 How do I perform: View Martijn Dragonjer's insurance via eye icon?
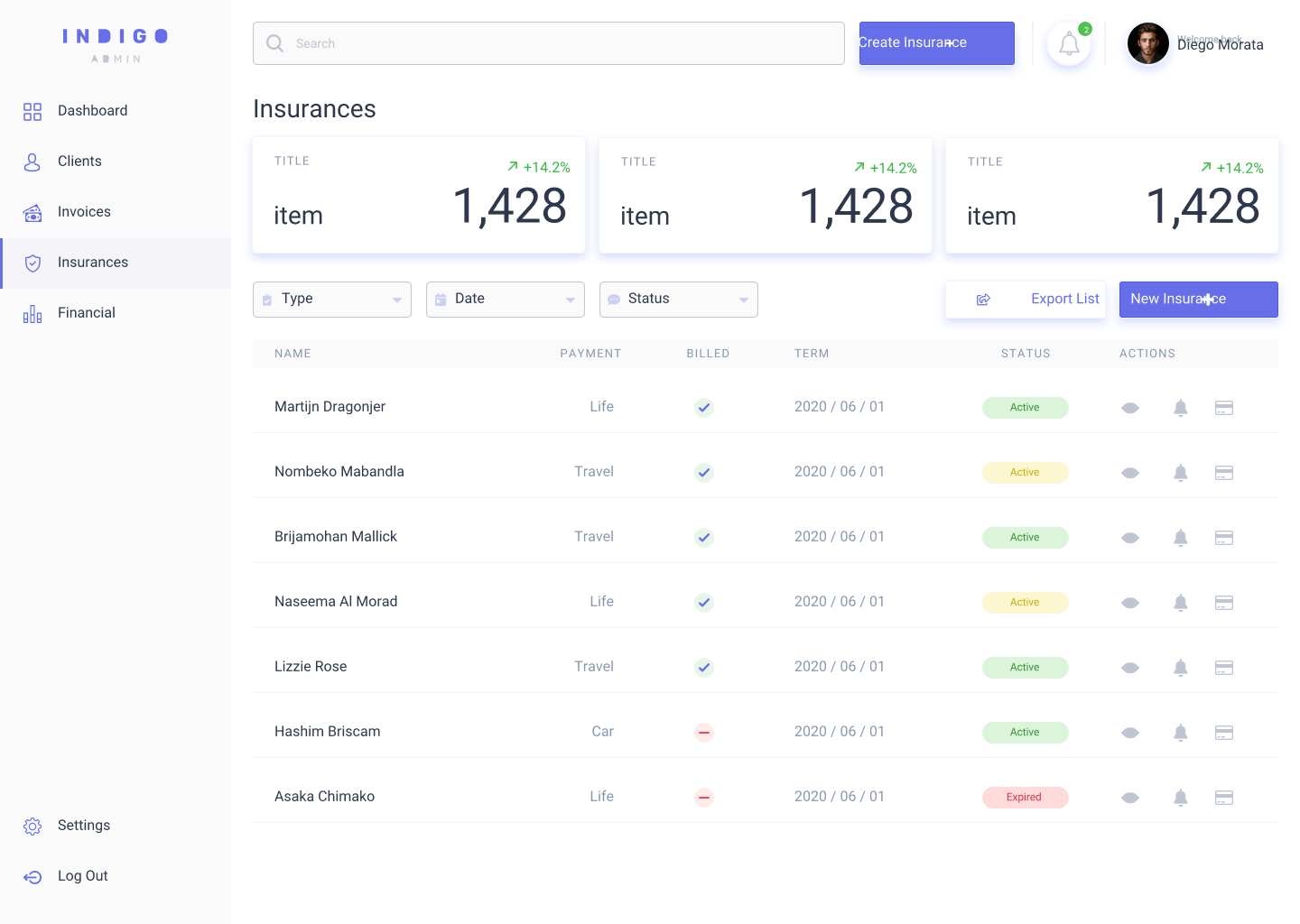click(1130, 408)
